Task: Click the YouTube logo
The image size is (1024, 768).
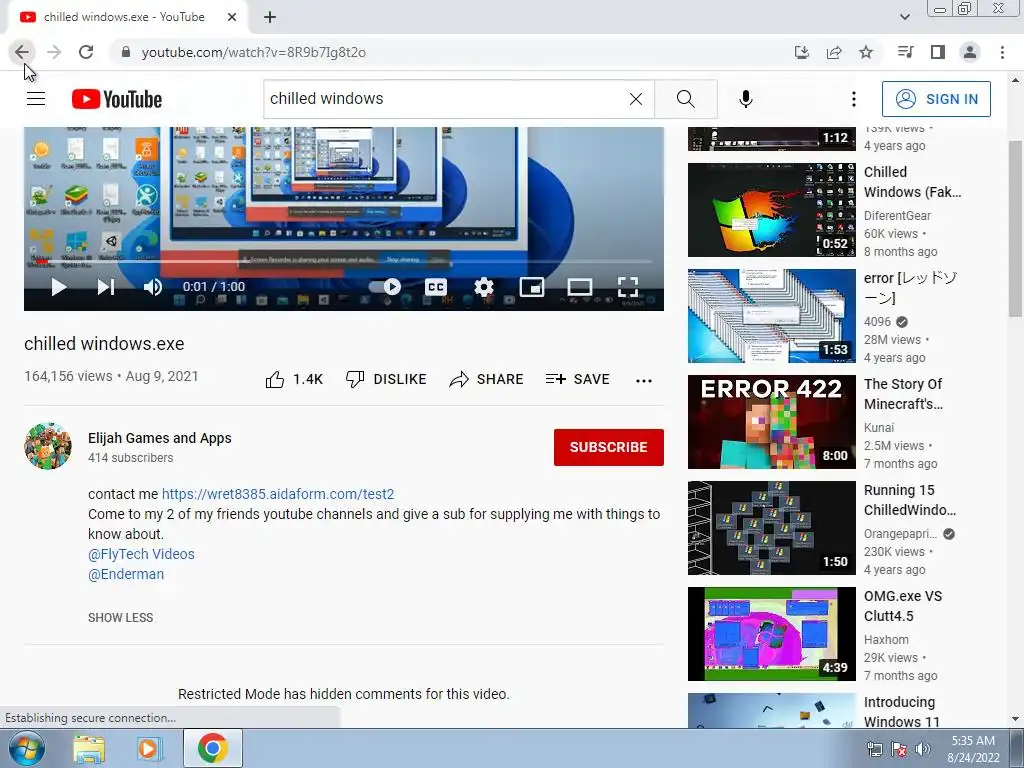Action: point(117,99)
